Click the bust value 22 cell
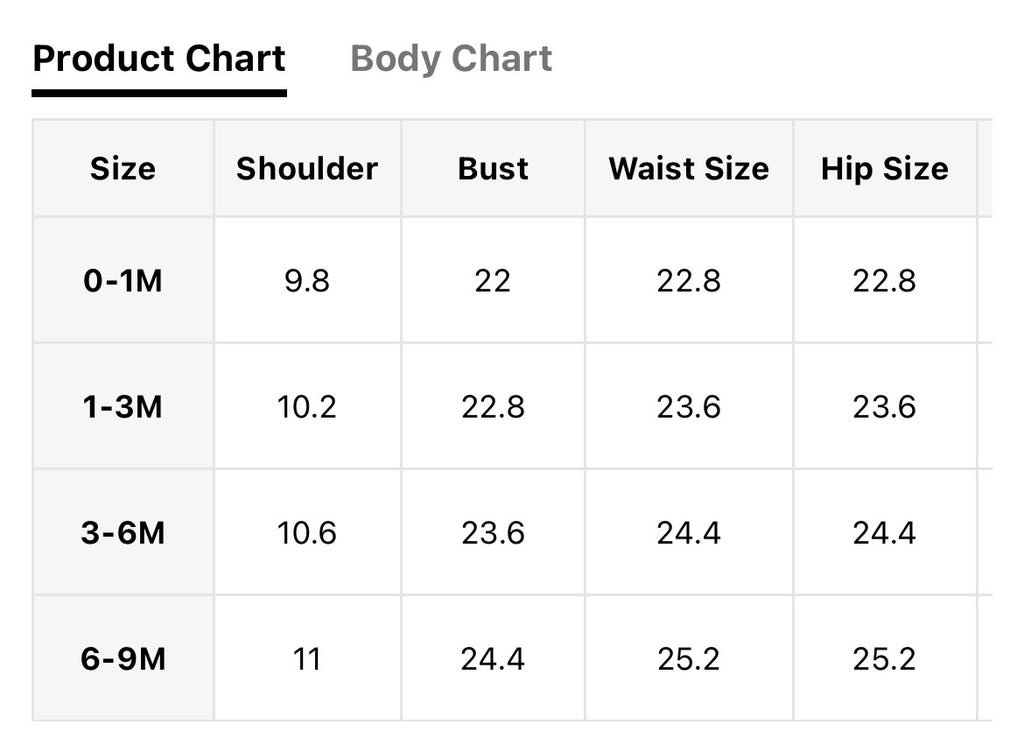Viewport: 1024px width, 731px height. pyautogui.click(x=493, y=281)
